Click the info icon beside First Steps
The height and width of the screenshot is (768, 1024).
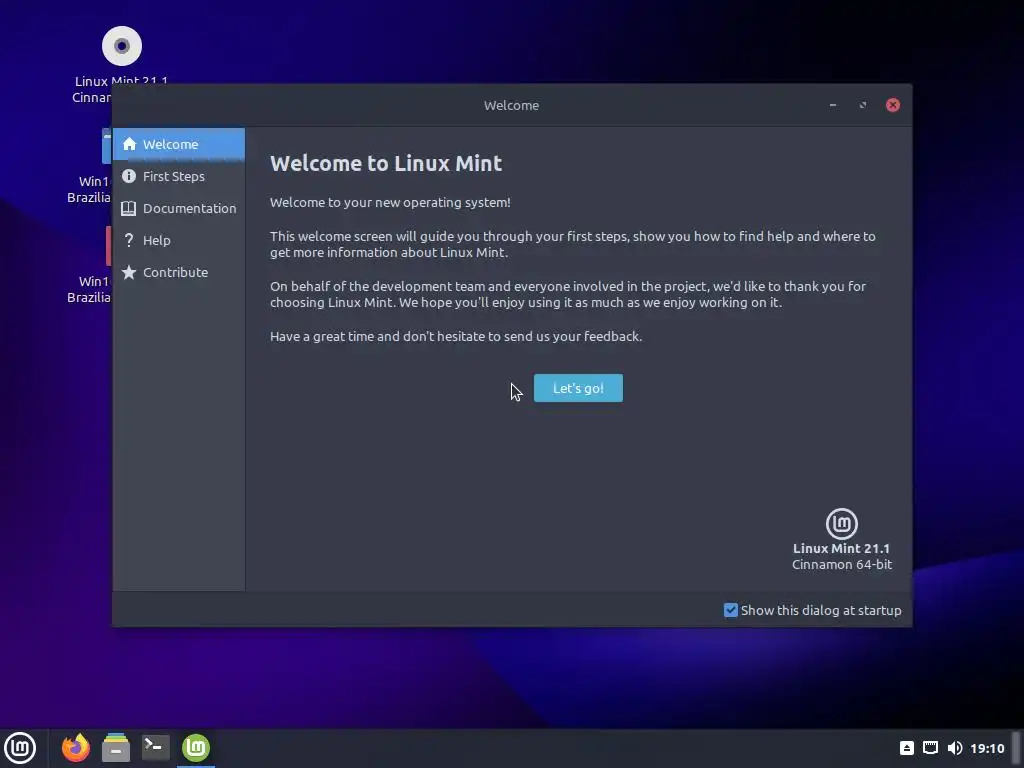coord(129,176)
